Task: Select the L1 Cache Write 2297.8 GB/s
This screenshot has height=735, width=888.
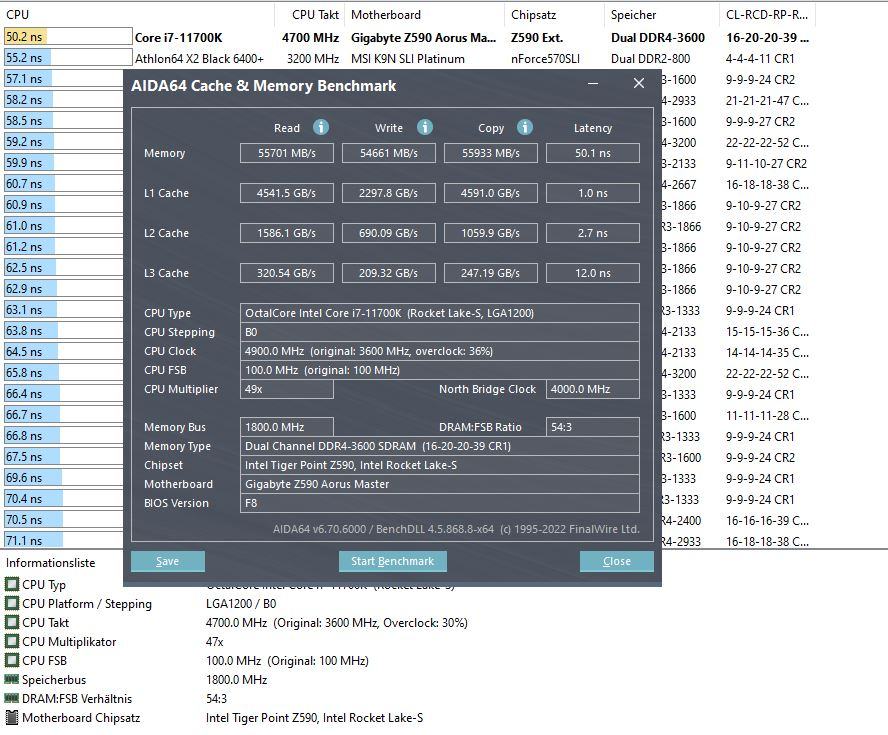Action: [x=388, y=193]
